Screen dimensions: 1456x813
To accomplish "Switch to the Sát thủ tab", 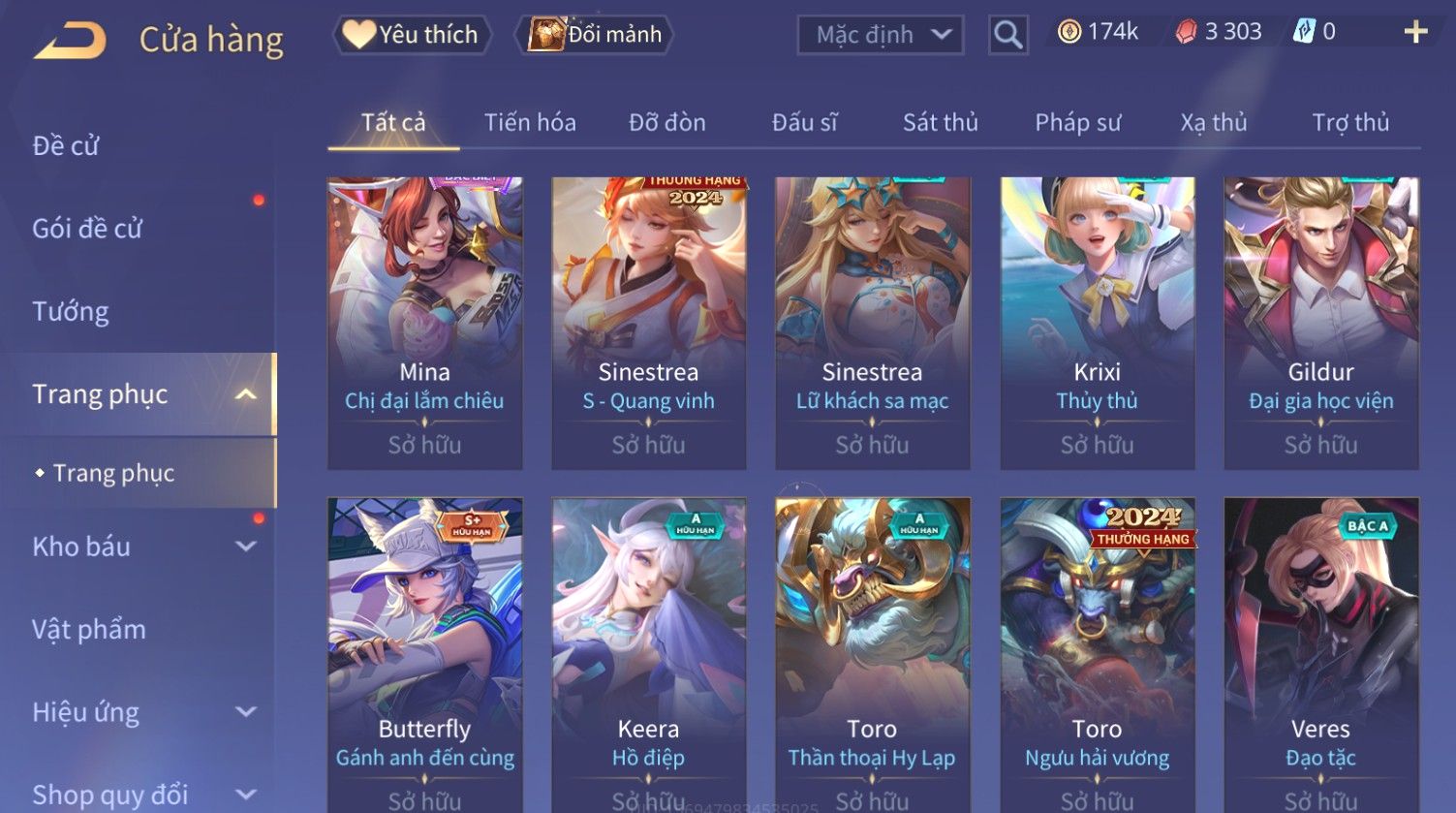I will 941,123.
